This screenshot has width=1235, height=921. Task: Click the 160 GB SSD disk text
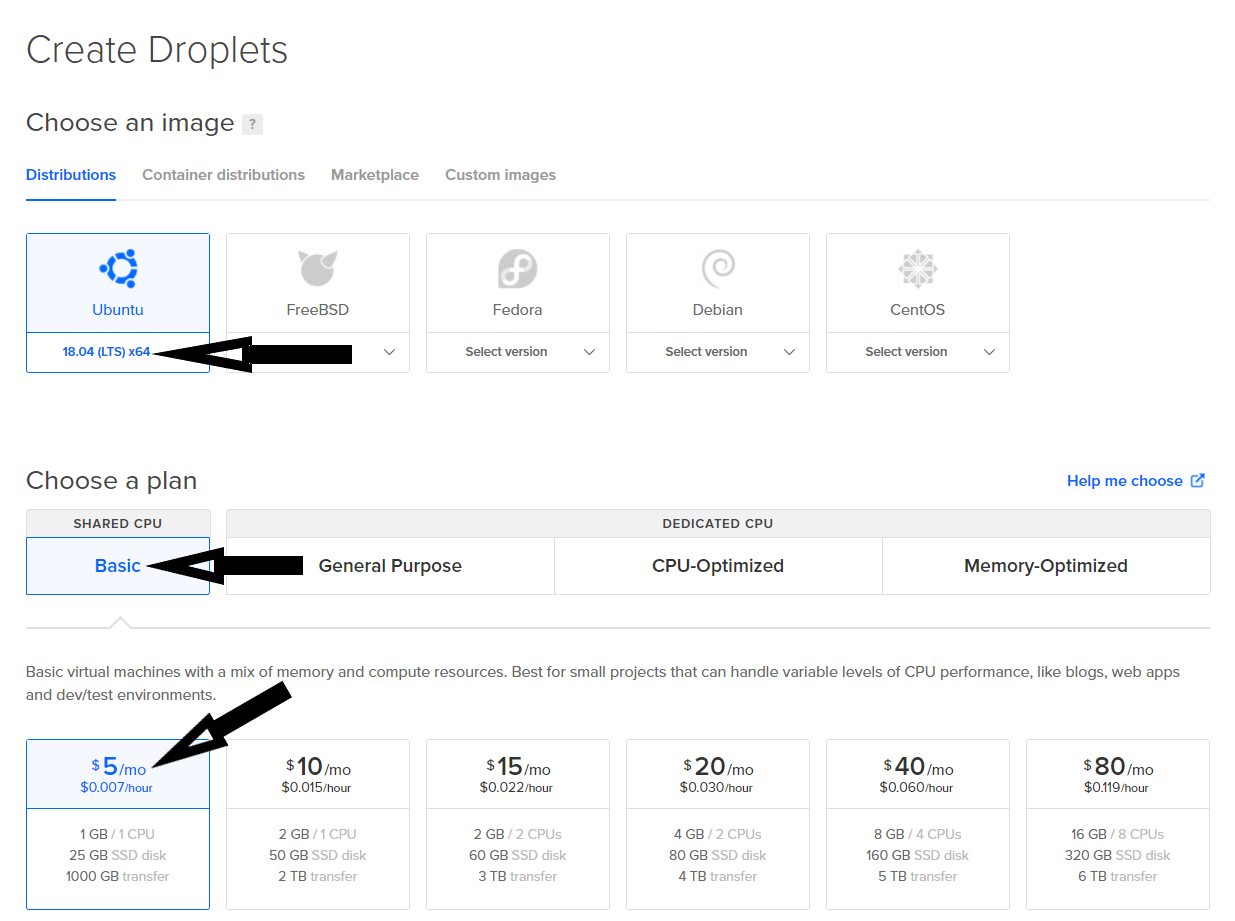[x=918, y=855]
